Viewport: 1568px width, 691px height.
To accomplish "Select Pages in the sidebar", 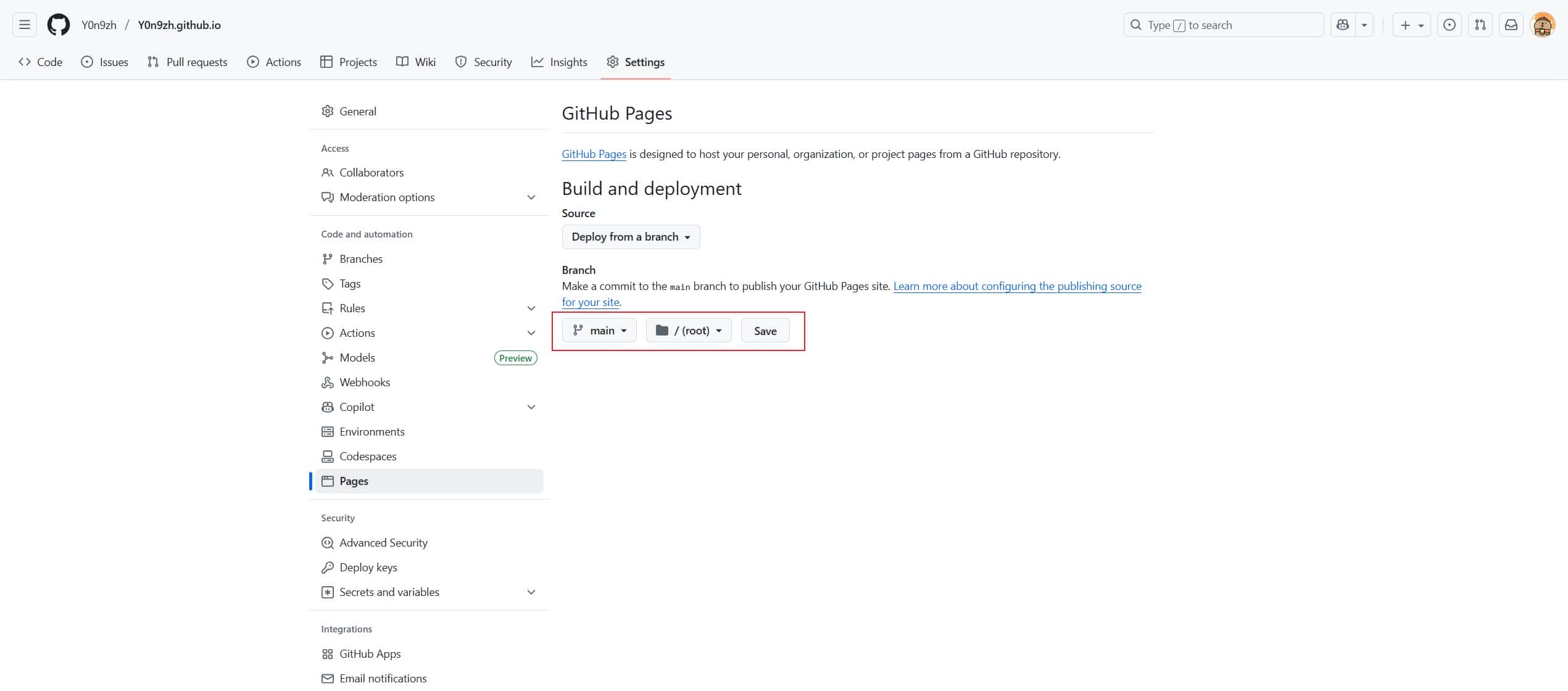I will [429, 481].
